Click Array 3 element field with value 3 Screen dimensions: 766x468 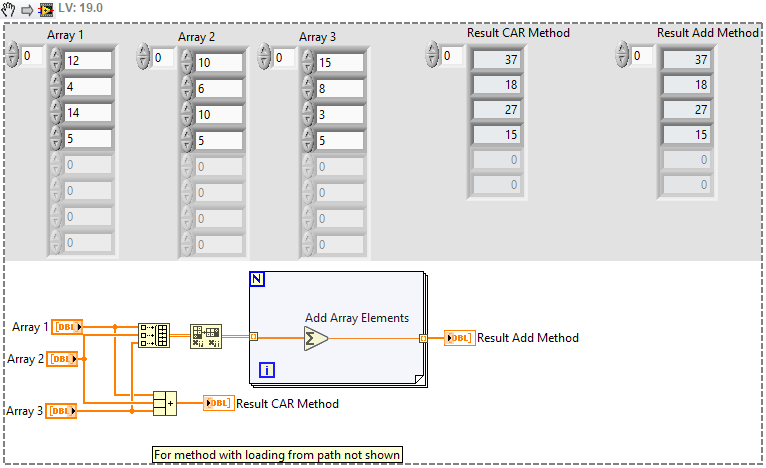(340, 114)
